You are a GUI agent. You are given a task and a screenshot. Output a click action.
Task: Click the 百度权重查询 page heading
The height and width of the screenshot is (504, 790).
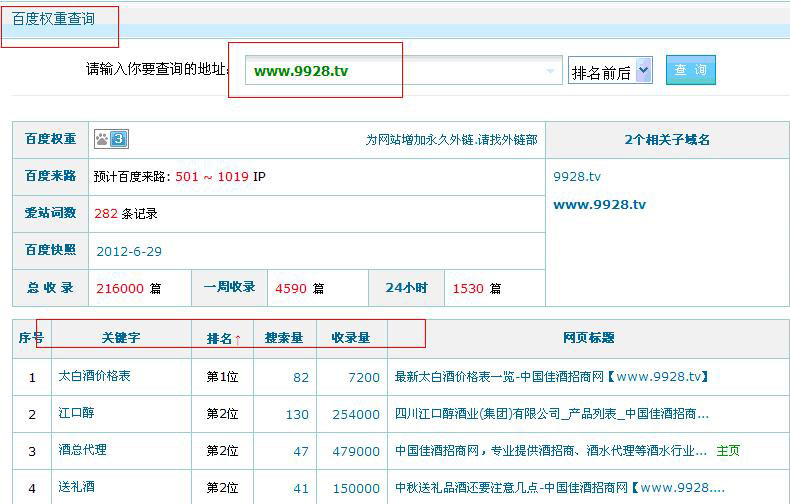53,19
